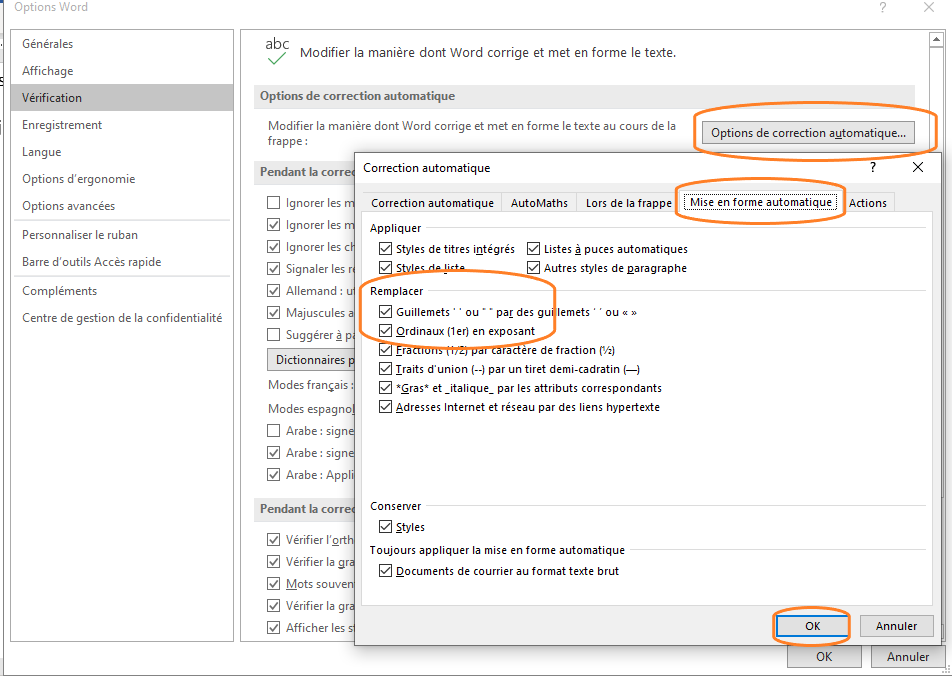
Task: Toggle the Conserver Styles checkbox
Action: [385, 527]
